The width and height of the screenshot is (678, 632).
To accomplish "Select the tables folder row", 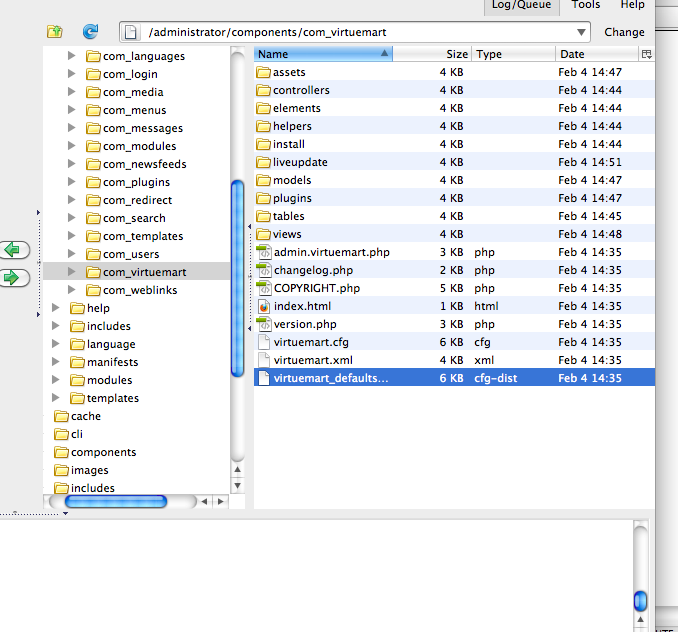I will pos(454,216).
